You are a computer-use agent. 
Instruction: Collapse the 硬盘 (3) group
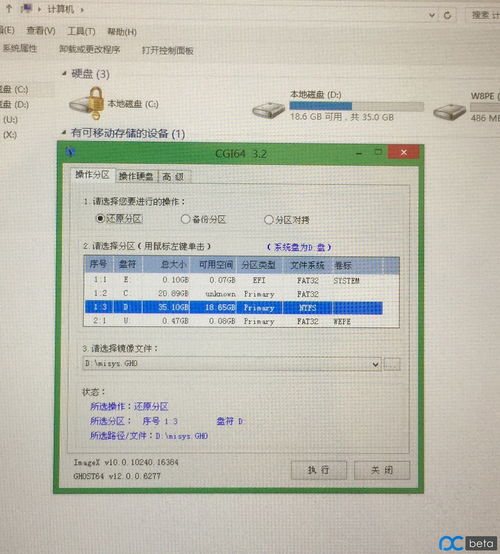point(64,73)
